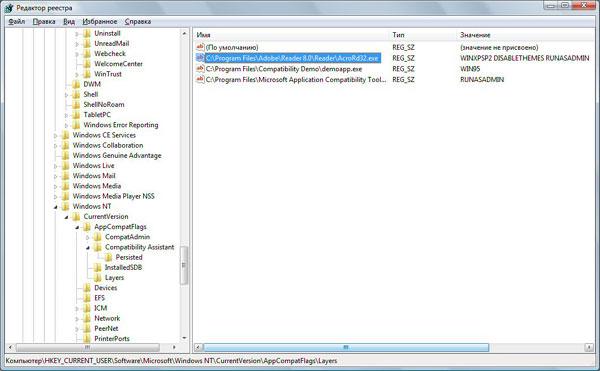Image resolution: width=600 pixels, height=371 pixels.
Task: Click the values pane horizontal scrollbar thumb
Action: (x=346, y=347)
